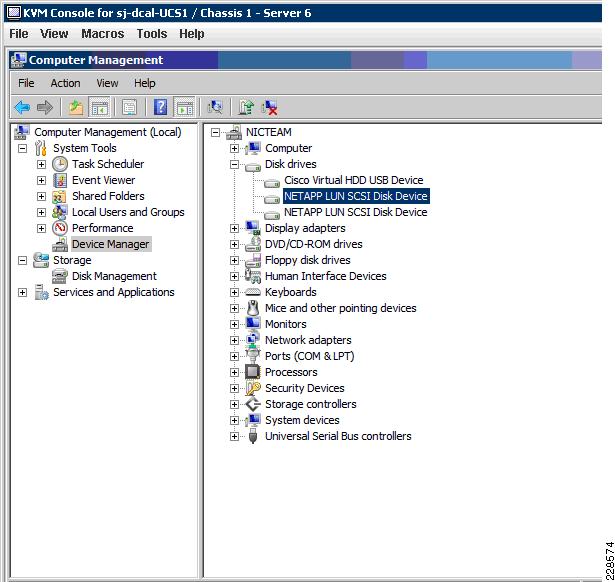Viewport: 615px width, 582px height.
Task: Click the Processors chip icon
Action: (253, 372)
